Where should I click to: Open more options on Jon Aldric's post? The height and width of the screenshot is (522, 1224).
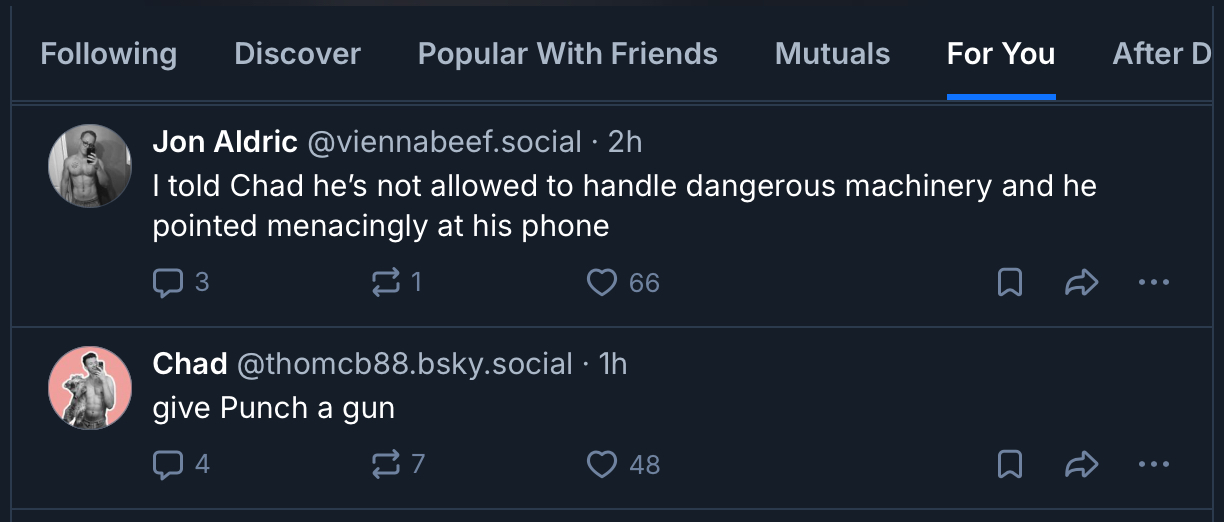[1153, 283]
